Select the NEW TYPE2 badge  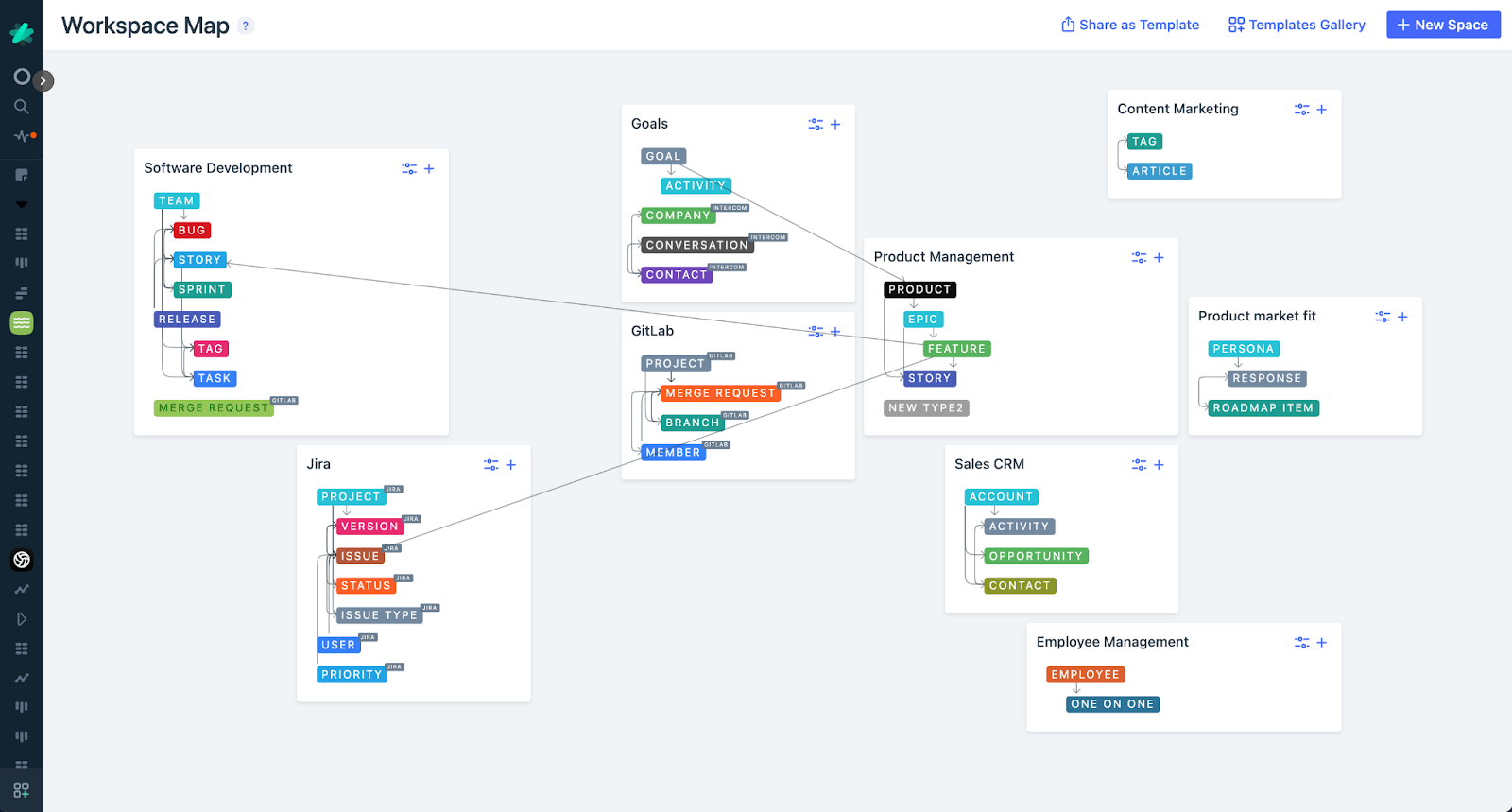pyautogui.click(x=926, y=408)
